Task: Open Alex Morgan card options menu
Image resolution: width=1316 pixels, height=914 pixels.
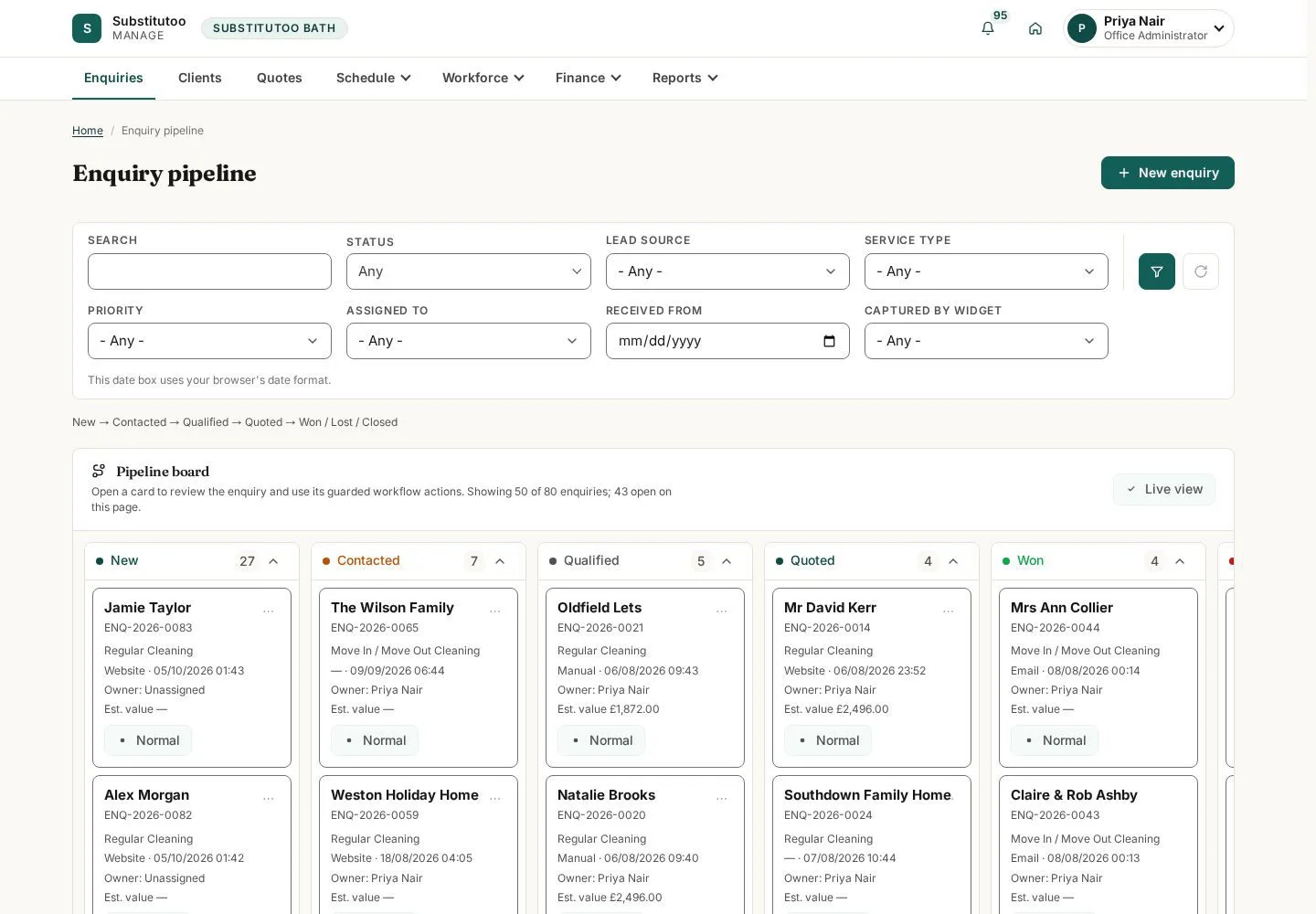Action: click(269, 798)
